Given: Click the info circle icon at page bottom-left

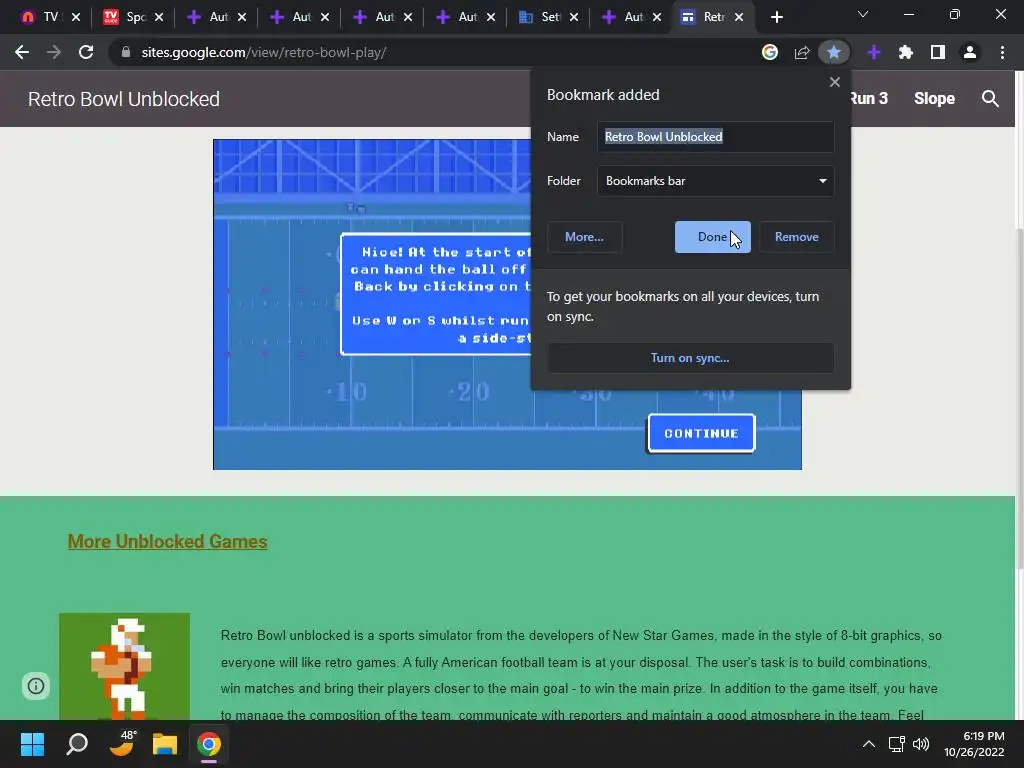Looking at the screenshot, I should (x=36, y=686).
